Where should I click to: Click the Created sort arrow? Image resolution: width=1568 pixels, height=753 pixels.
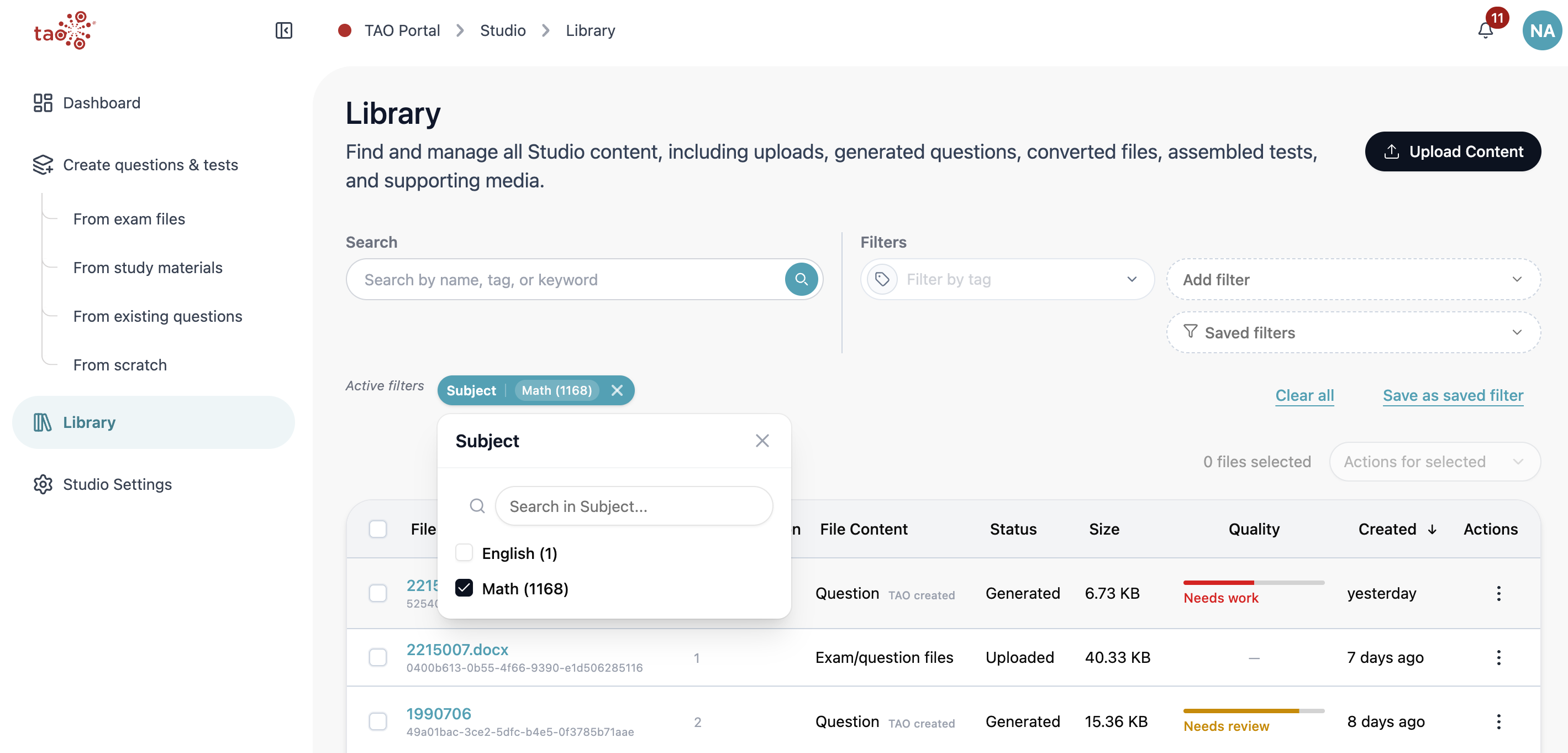coord(1432,530)
